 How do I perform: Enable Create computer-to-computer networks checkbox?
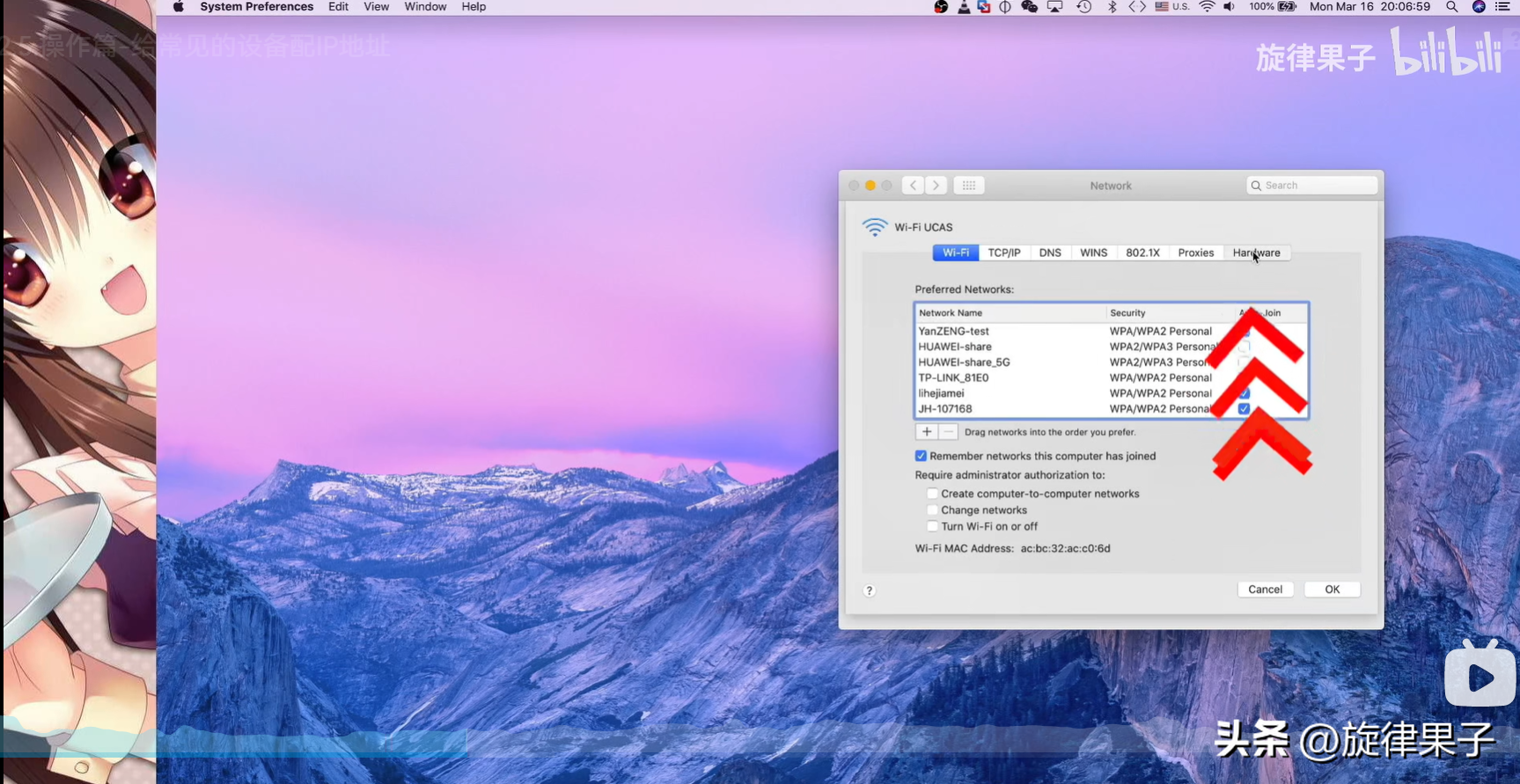click(932, 494)
